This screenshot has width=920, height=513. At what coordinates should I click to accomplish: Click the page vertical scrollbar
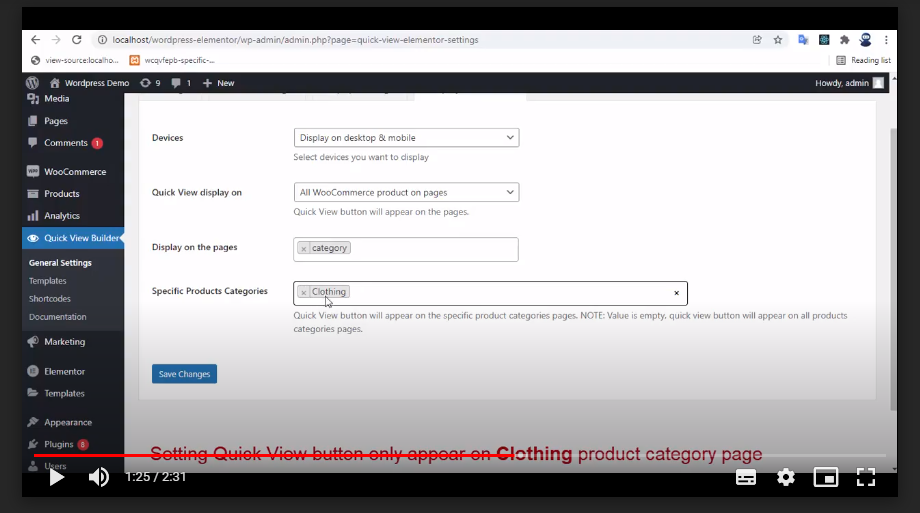tap(894, 269)
